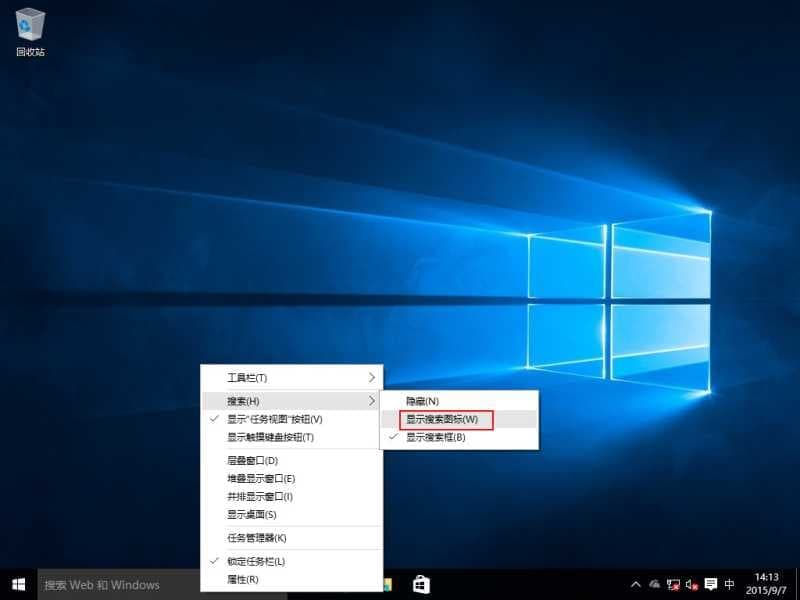Click the muted volume speaker icon

pyautogui.click(x=692, y=584)
